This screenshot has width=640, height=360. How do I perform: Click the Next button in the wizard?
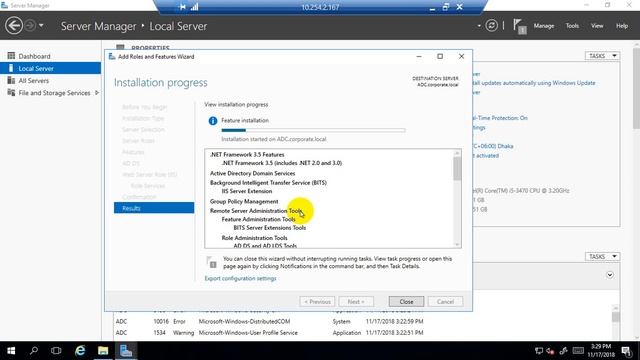(x=356, y=302)
